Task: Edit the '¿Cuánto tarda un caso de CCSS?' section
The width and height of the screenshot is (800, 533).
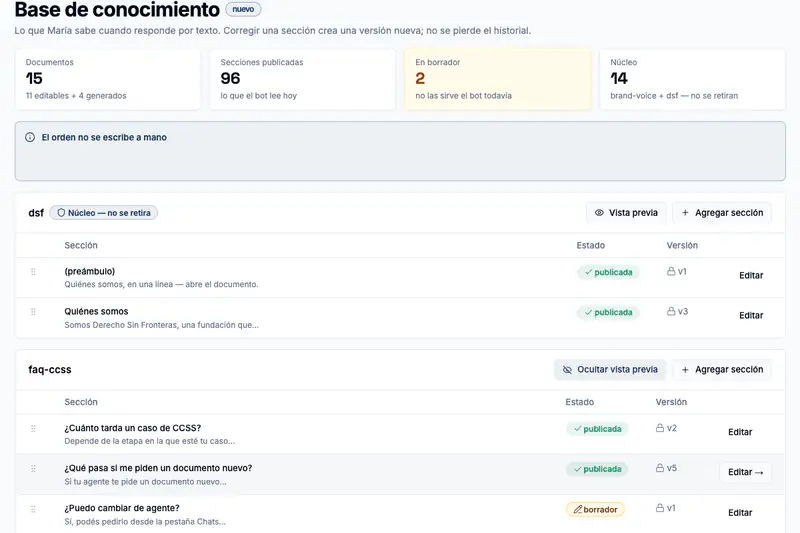Action: [x=740, y=432]
